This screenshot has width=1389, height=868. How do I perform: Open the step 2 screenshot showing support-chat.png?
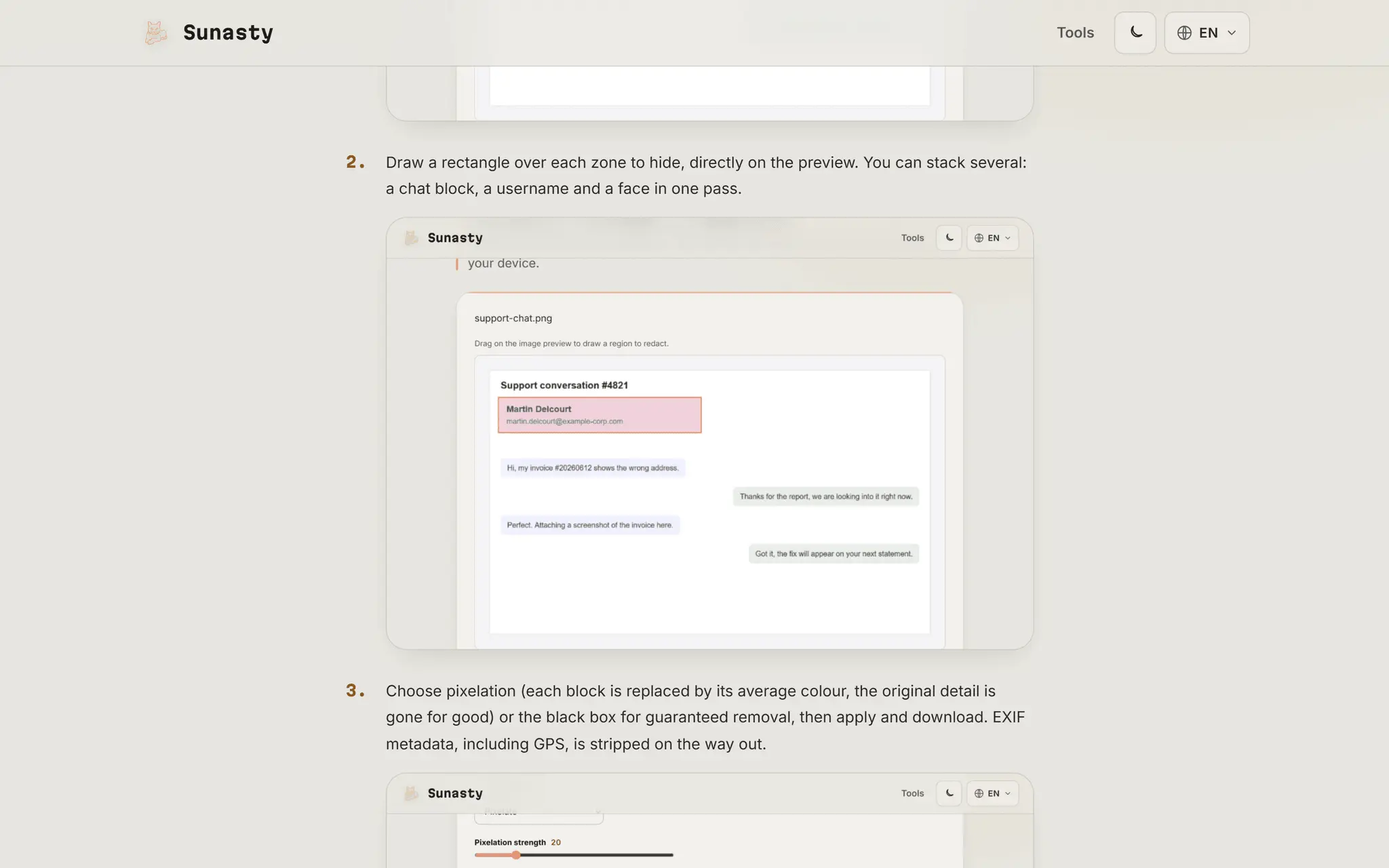pos(709,433)
